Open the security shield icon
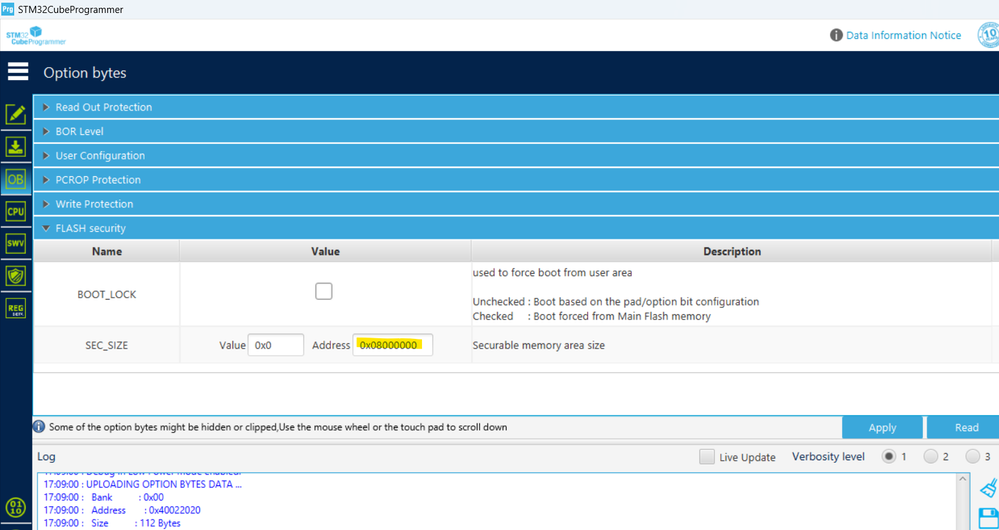This screenshot has width=999, height=530. click(x=16, y=276)
